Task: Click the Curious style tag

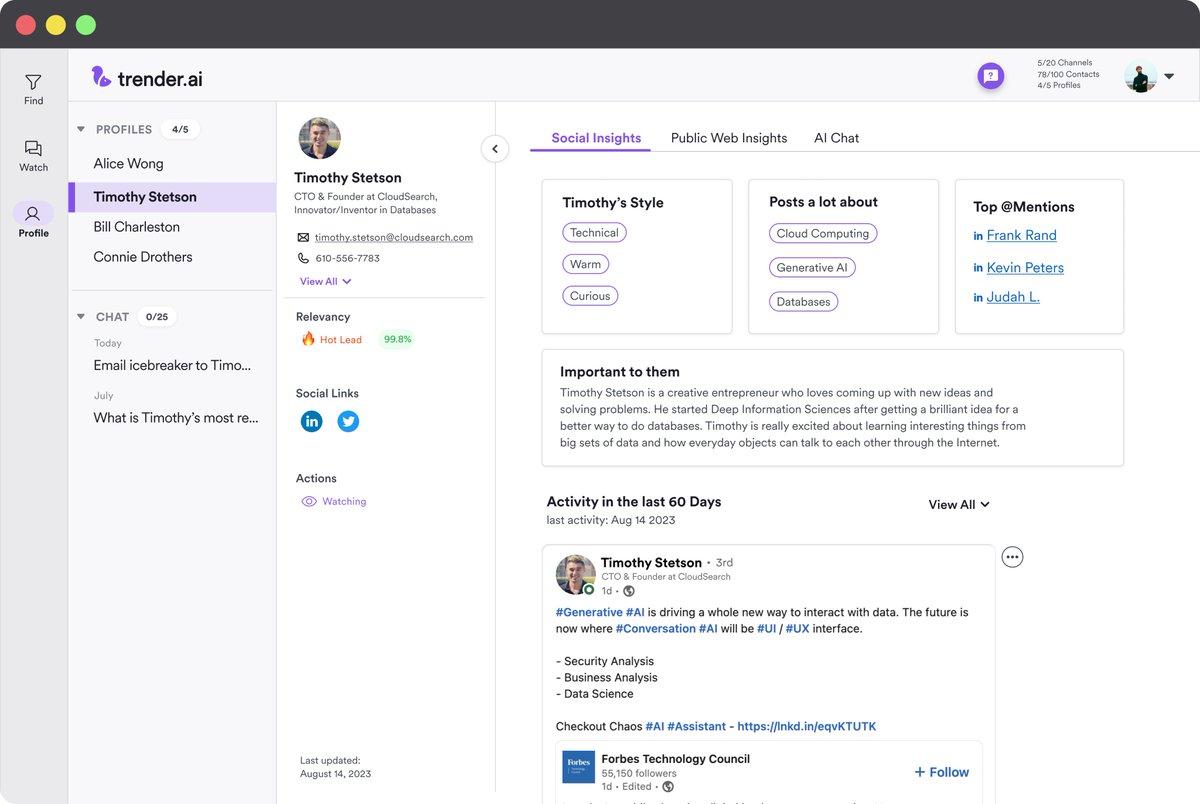Action: pyautogui.click(x=590, y=296)
